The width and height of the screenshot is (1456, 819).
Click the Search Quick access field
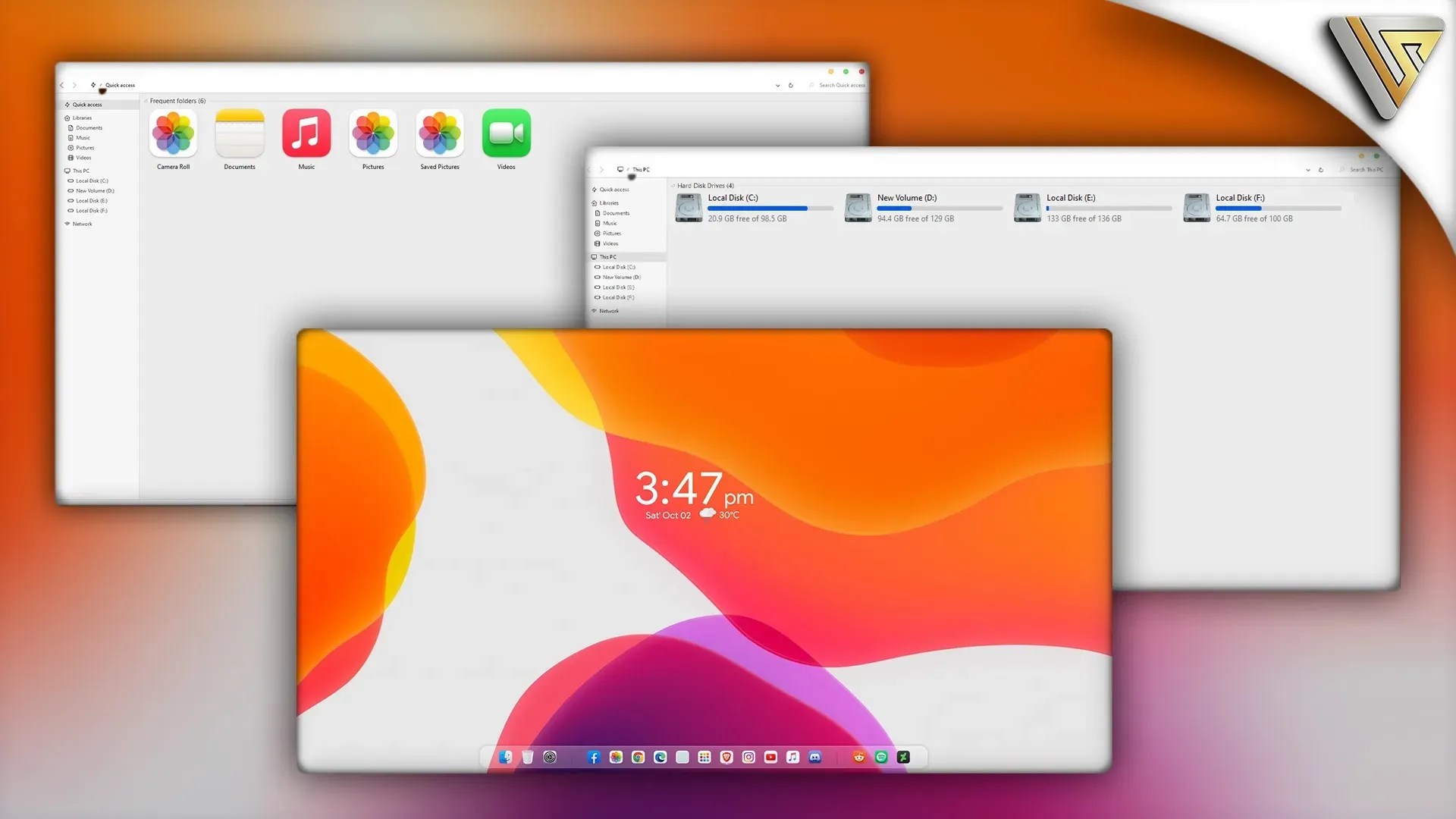(x=841, y=86)
